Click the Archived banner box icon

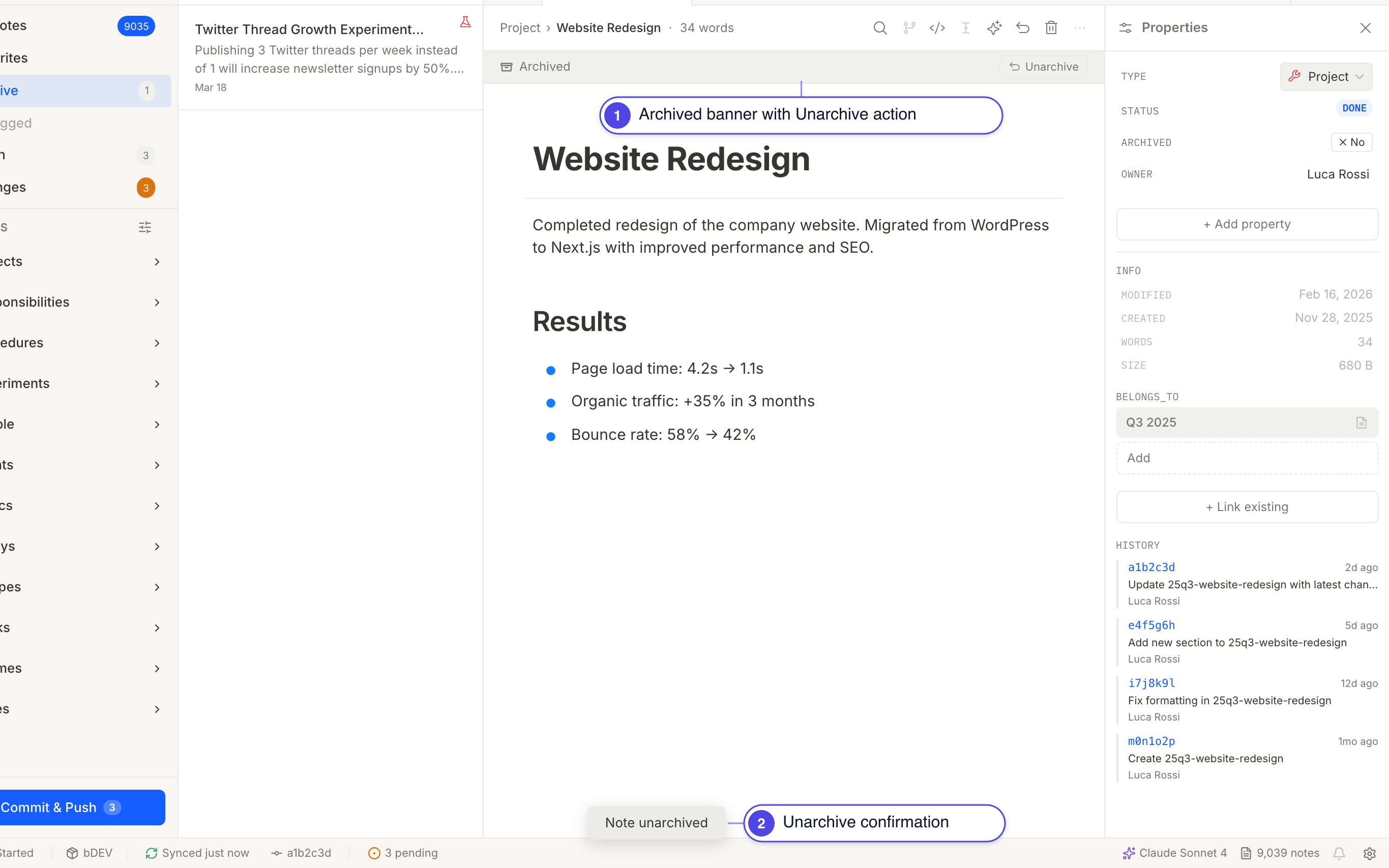click(507, 67)
